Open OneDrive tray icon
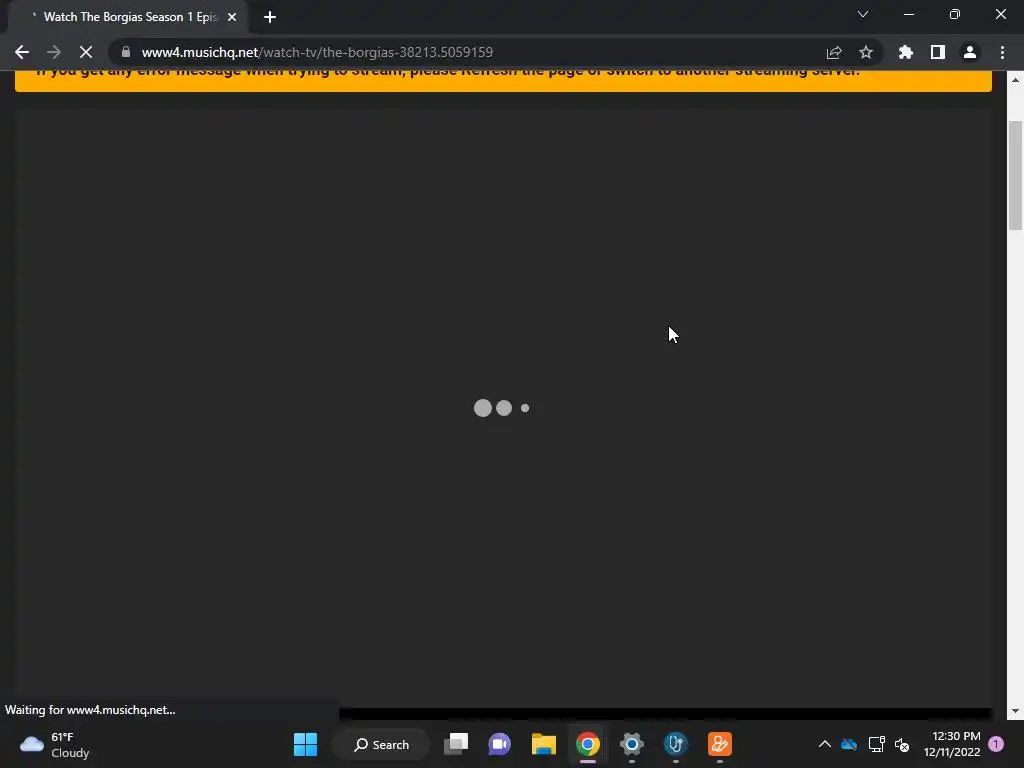 (x=849, y=744)
